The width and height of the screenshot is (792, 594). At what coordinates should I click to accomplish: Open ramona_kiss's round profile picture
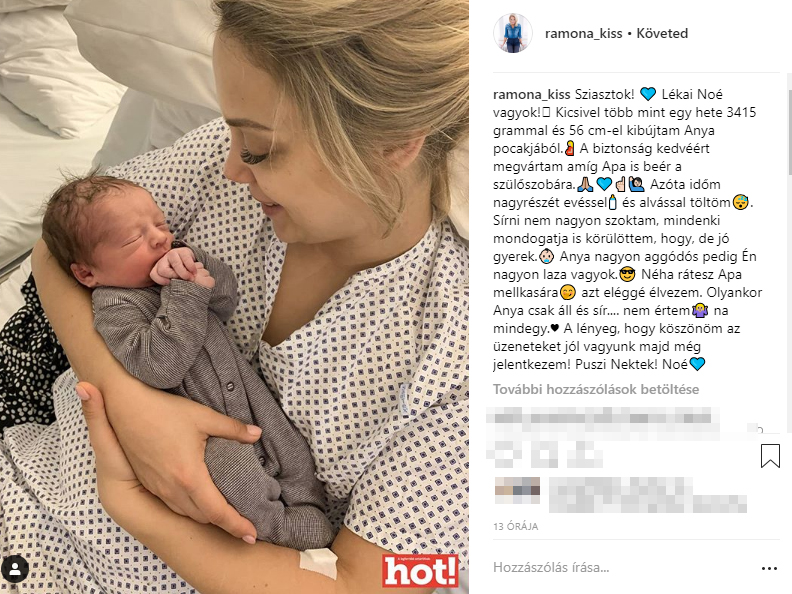513,33
